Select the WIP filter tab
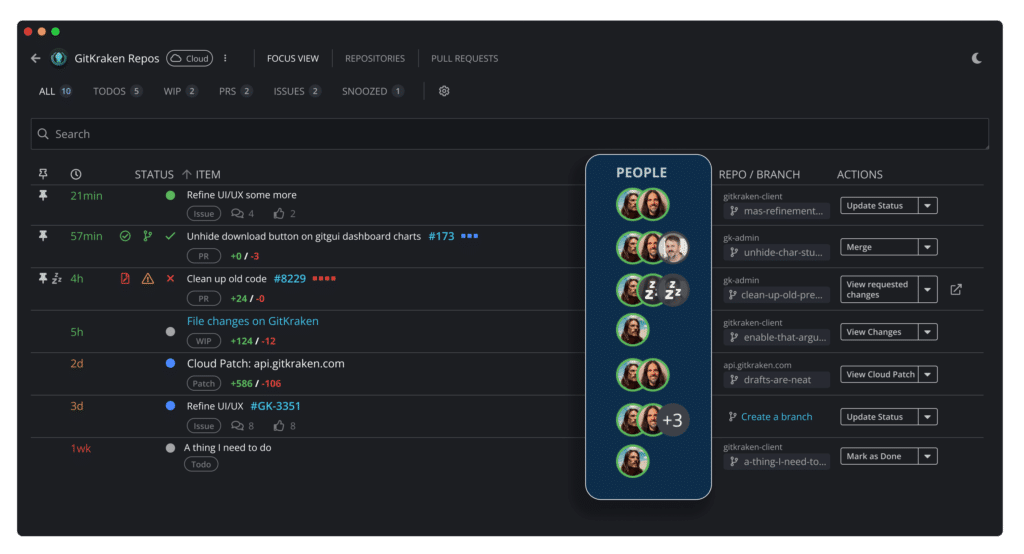Screen dimensions: 1024x554 [x=180, y=91]
